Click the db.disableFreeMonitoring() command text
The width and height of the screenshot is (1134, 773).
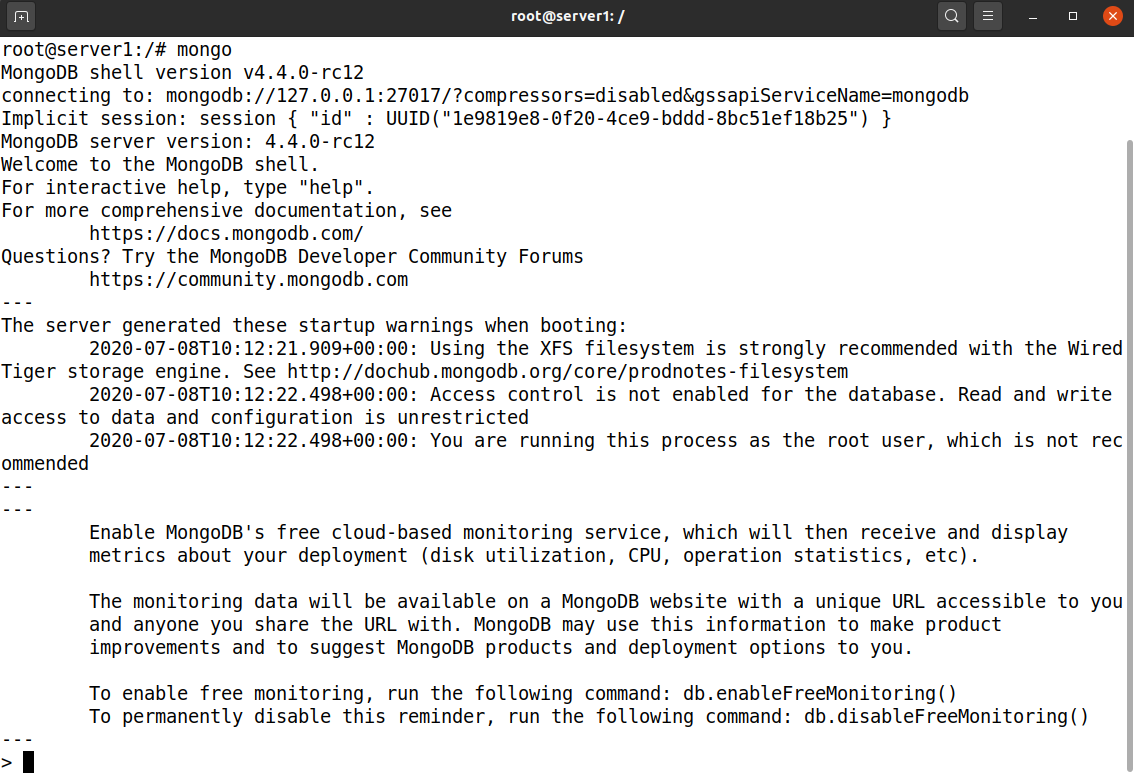point(946,717)
